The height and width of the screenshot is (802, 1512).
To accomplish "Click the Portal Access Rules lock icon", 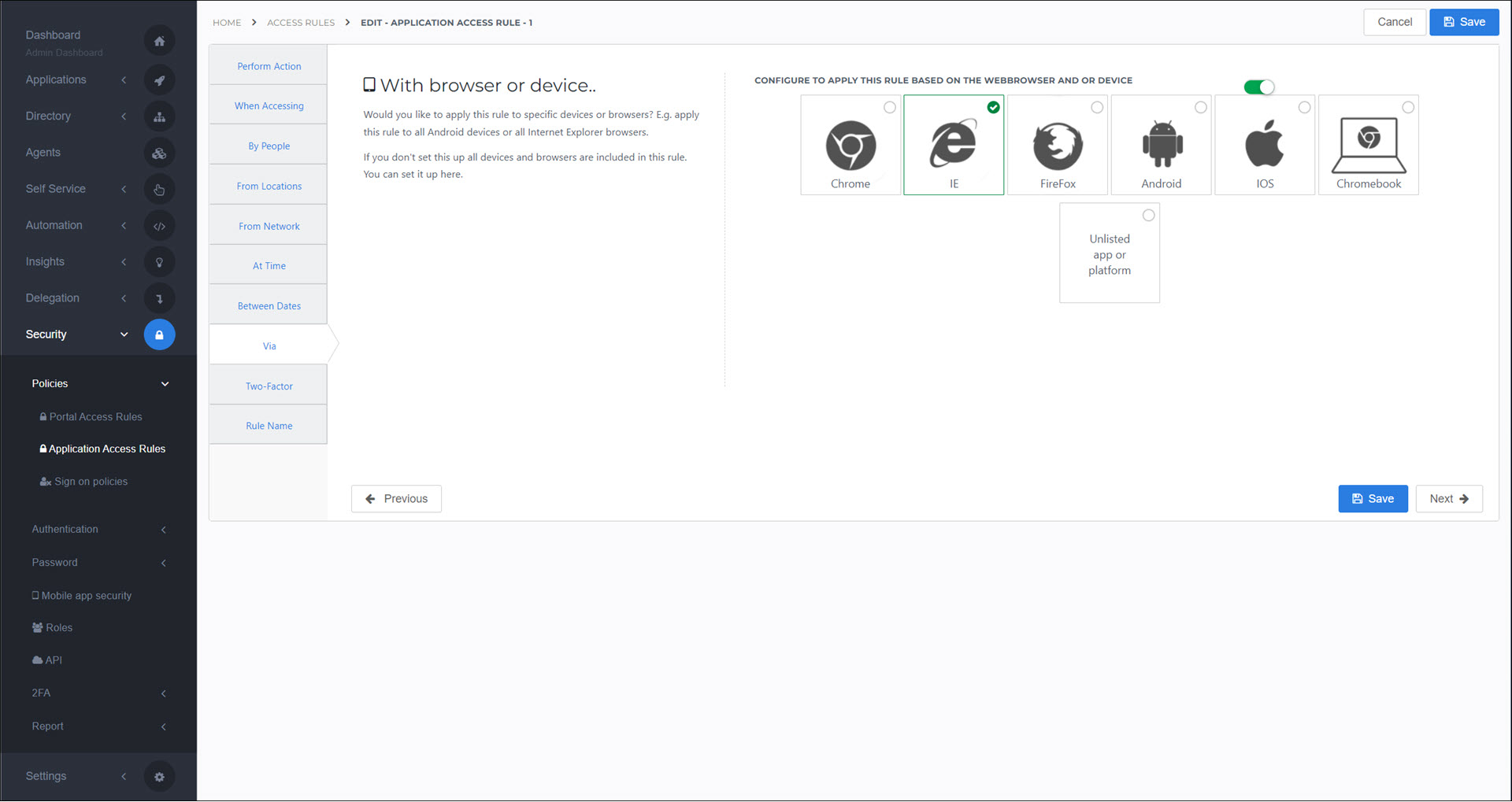I will tap(43, 417).
